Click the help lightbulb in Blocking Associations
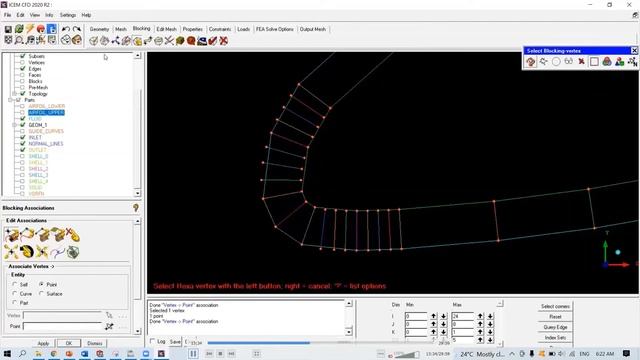640x360 pixels. point(136,208)
